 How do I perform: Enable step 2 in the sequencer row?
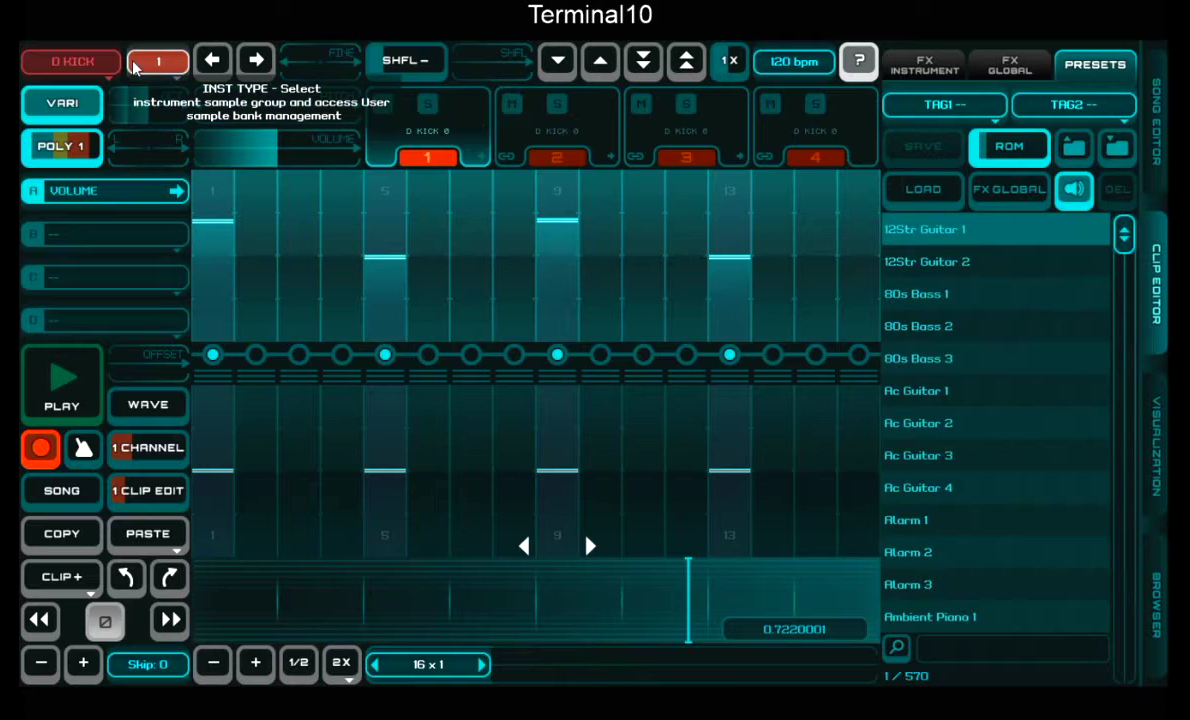point(256,354)
